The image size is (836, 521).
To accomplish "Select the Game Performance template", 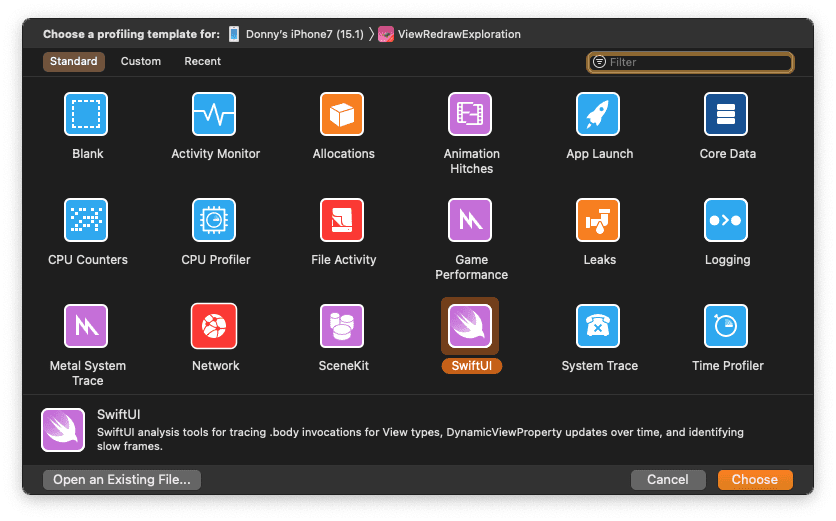I will 470,220.
